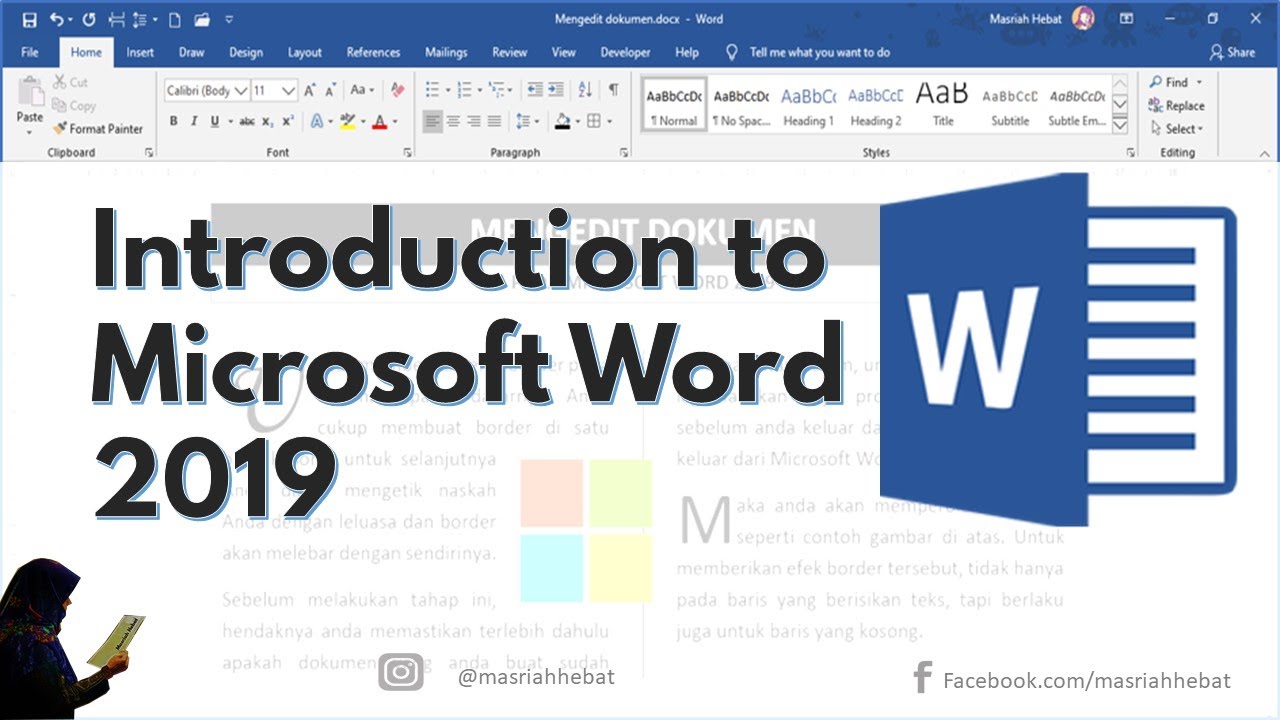Sort text alphabetically A-Z icon

pyautogui.click(x=586, y=90)
